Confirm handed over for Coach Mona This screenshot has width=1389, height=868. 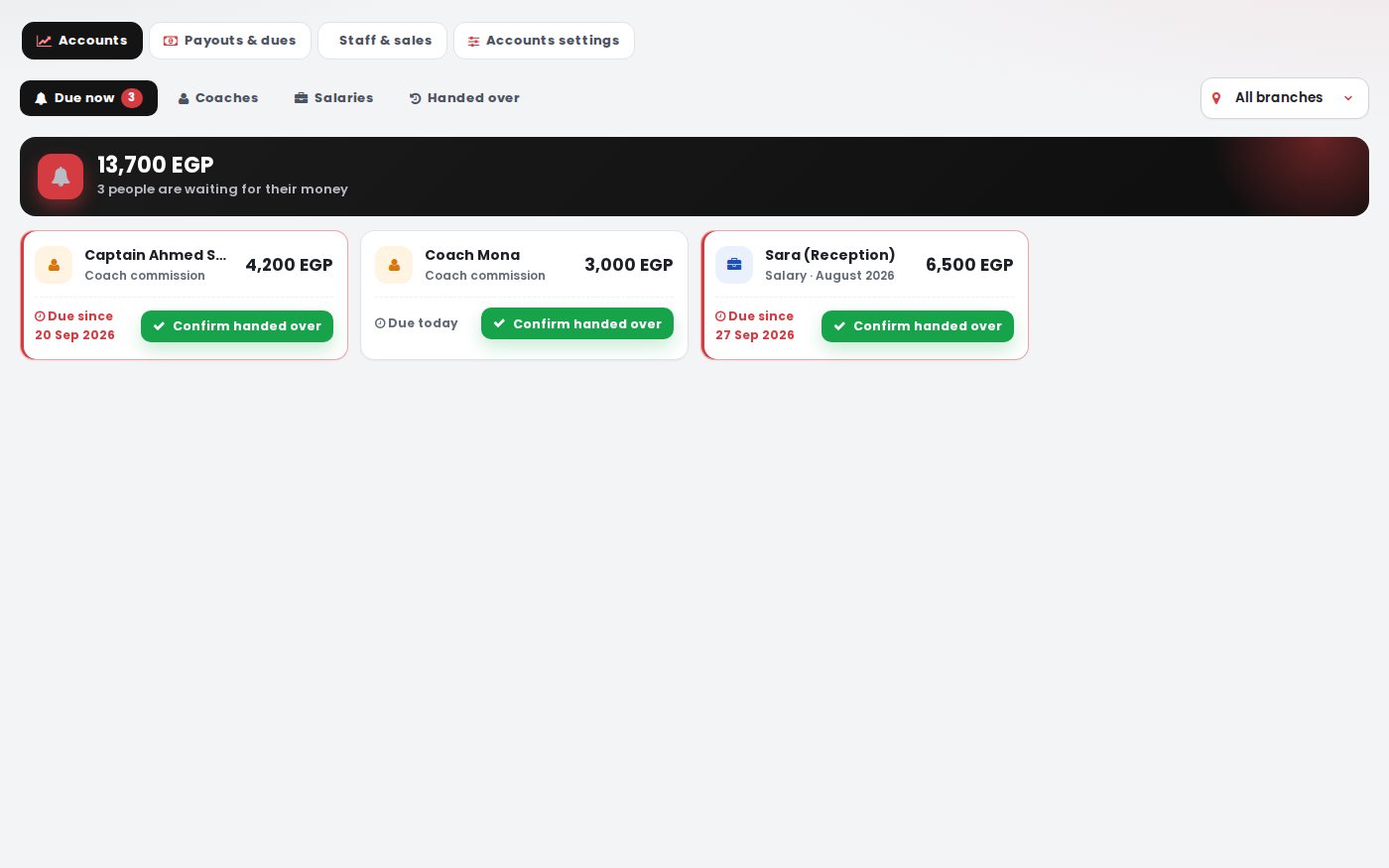pyautogui.click(x=577, y=323)
